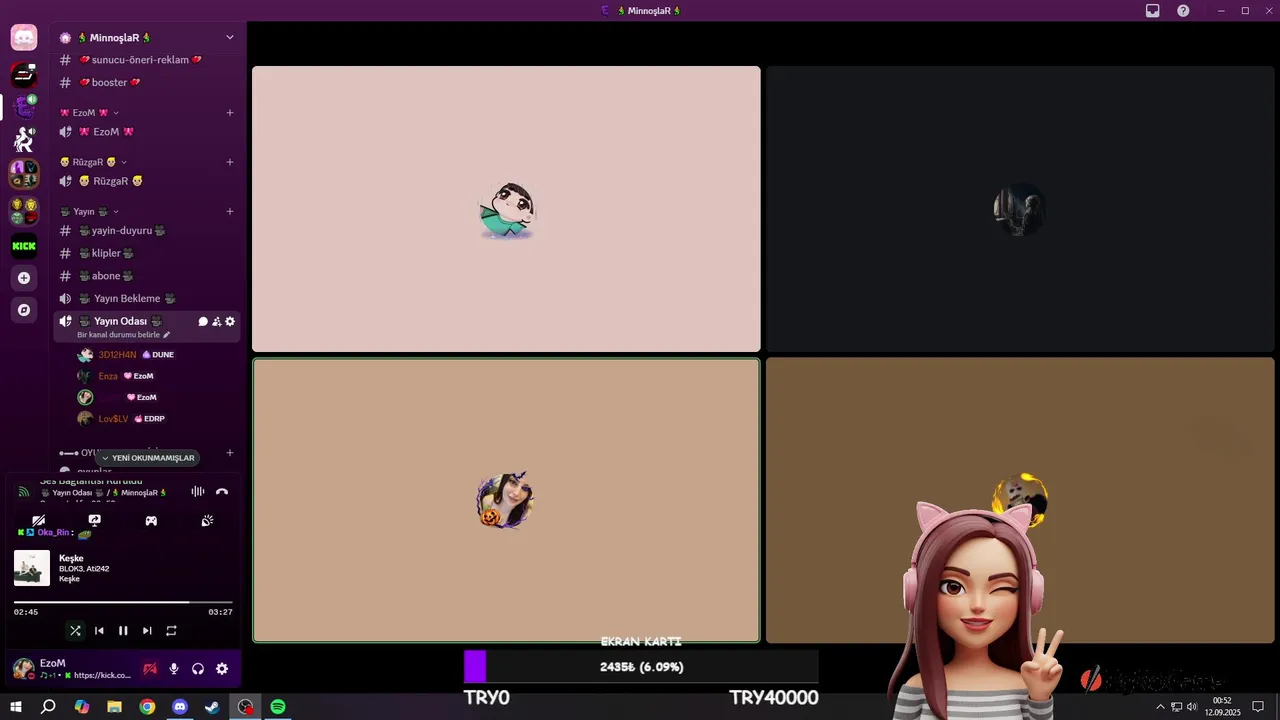Viewport: 1280px width, 720px height.
Task: Seek within Spotify song progress bar
Action: [123, 602]
